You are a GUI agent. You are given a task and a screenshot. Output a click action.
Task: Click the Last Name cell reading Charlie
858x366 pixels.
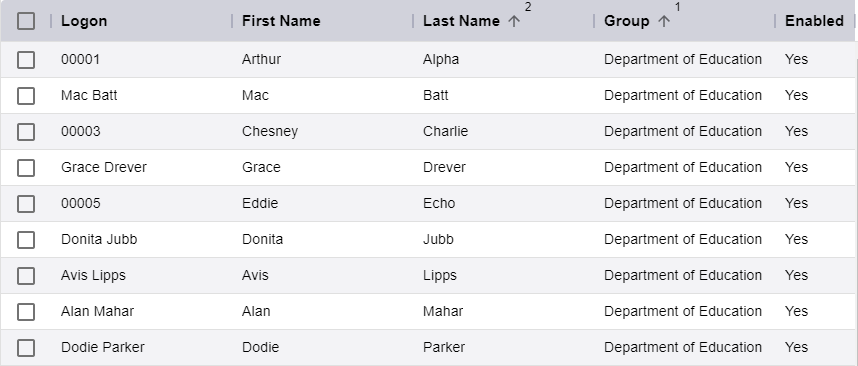445,131
